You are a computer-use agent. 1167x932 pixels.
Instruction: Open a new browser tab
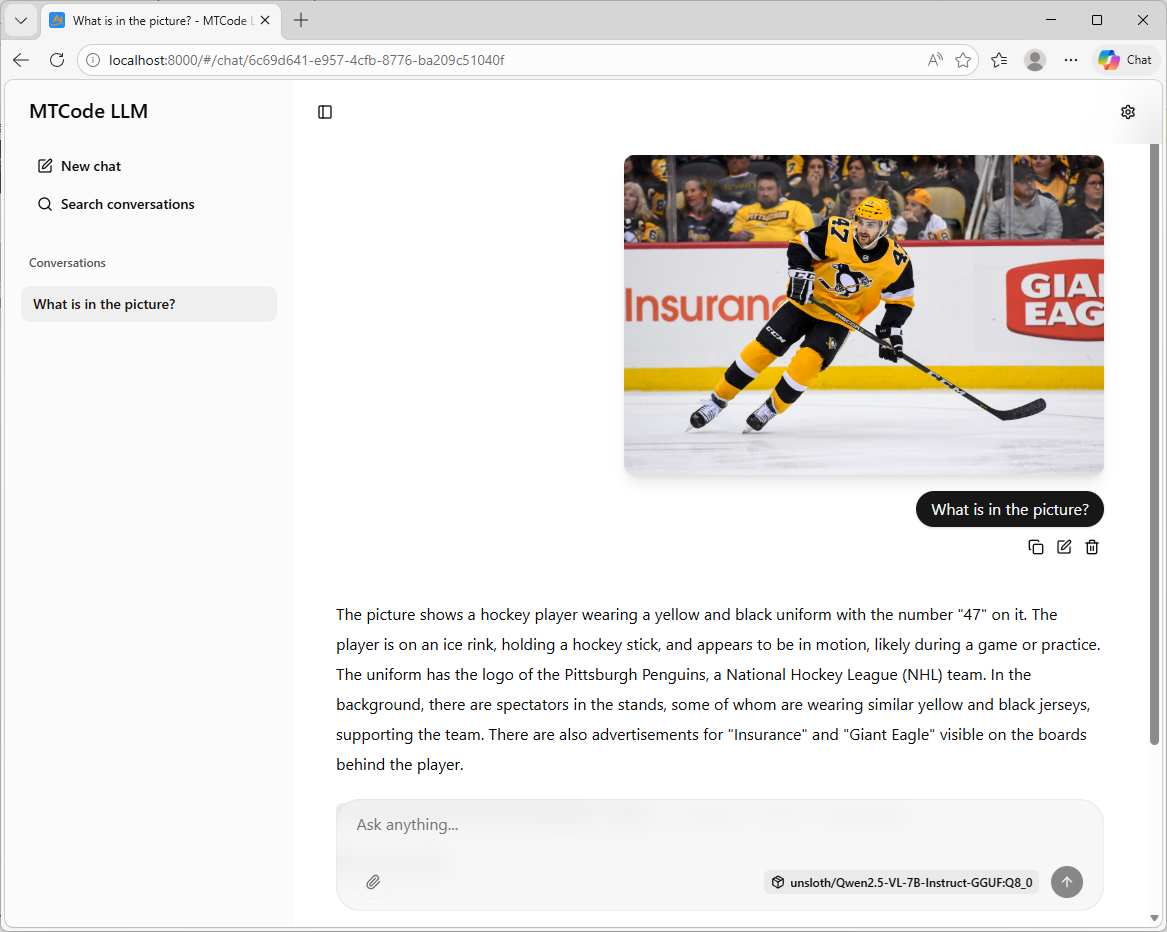point(301,20)
